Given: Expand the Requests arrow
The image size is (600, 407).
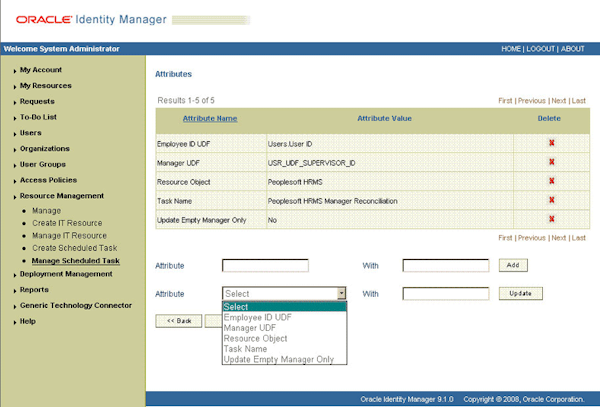Looking at the screenshot, I should point(15,102).
